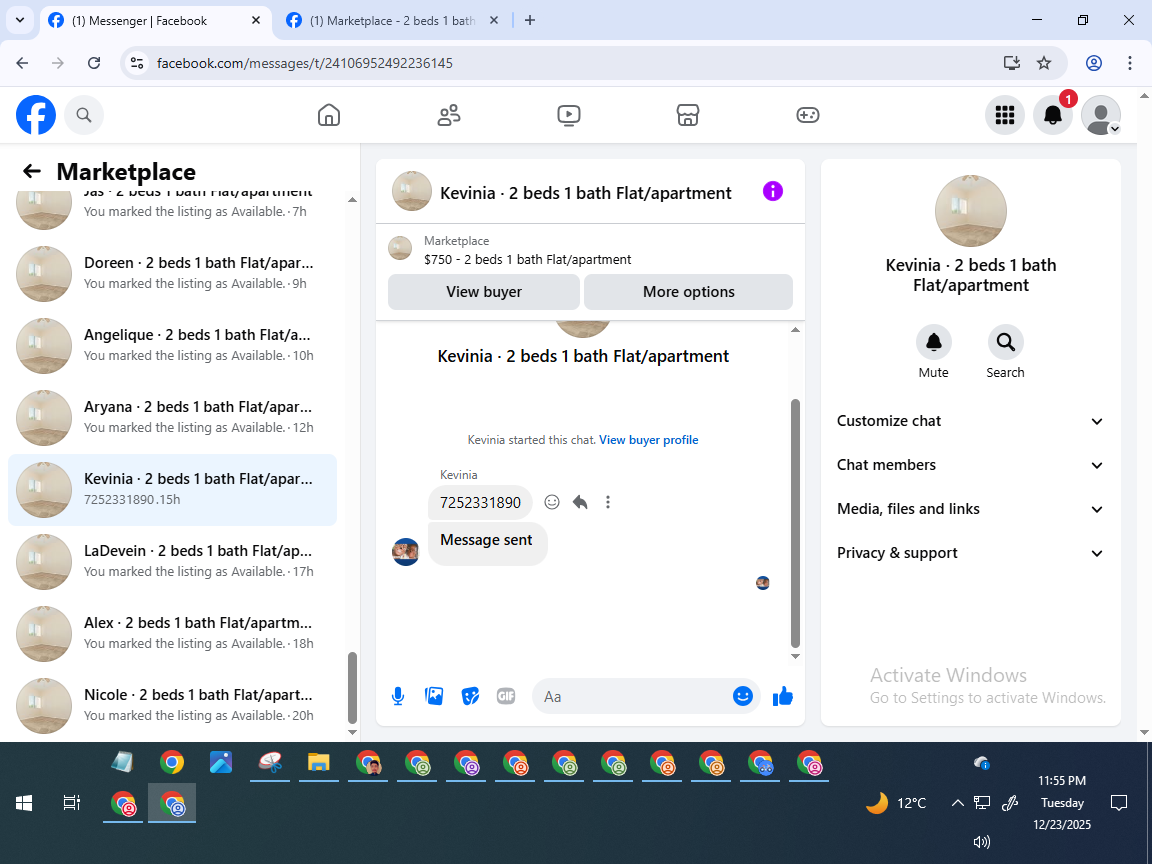Send a thumbs-up like
The image size is (1152, 864).
(x=783, y=696)
